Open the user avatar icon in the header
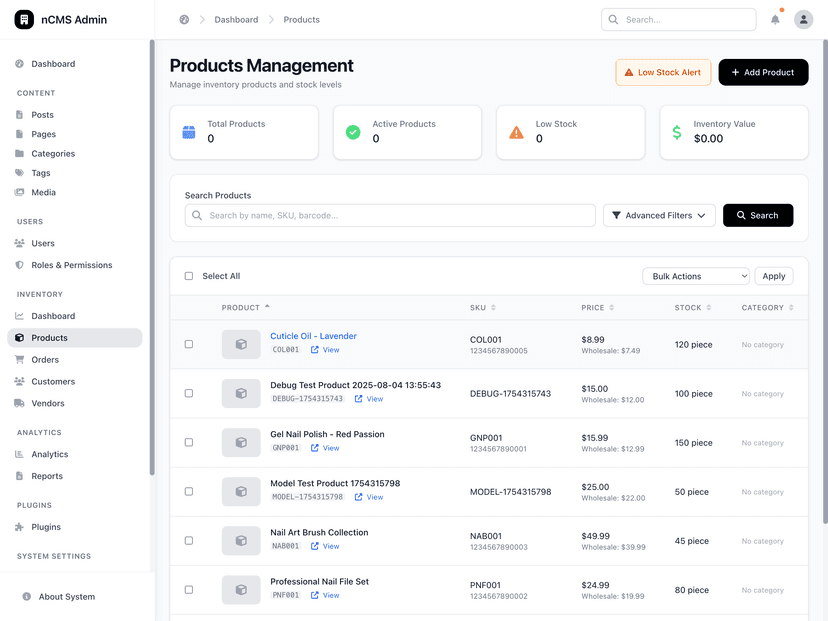This screenshot has width=828, height=621. [803, 20]
